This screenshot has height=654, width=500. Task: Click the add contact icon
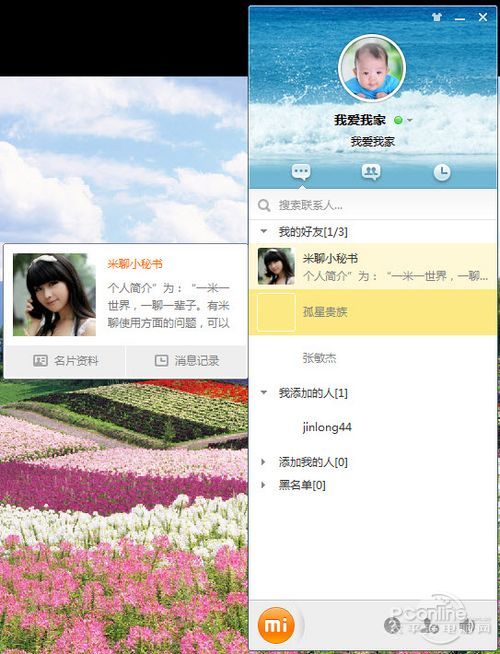430,625
